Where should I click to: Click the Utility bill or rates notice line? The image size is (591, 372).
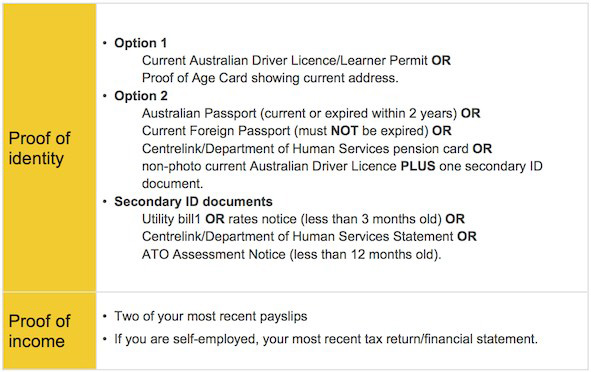(303, 219)
